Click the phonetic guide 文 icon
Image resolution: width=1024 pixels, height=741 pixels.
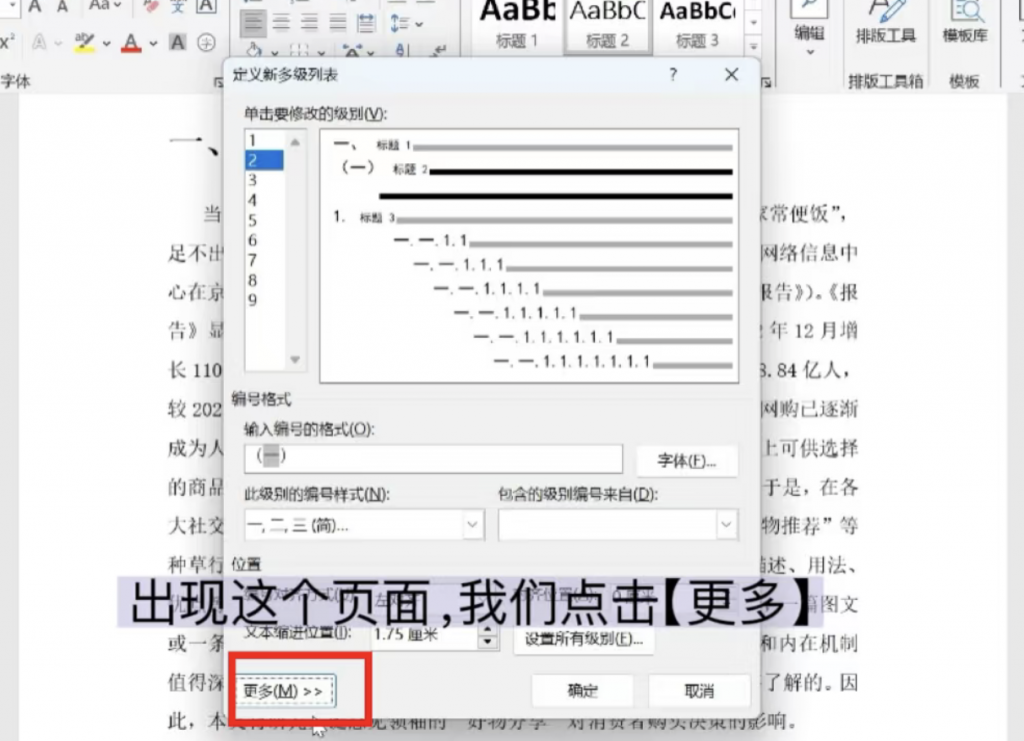[178, 7]
